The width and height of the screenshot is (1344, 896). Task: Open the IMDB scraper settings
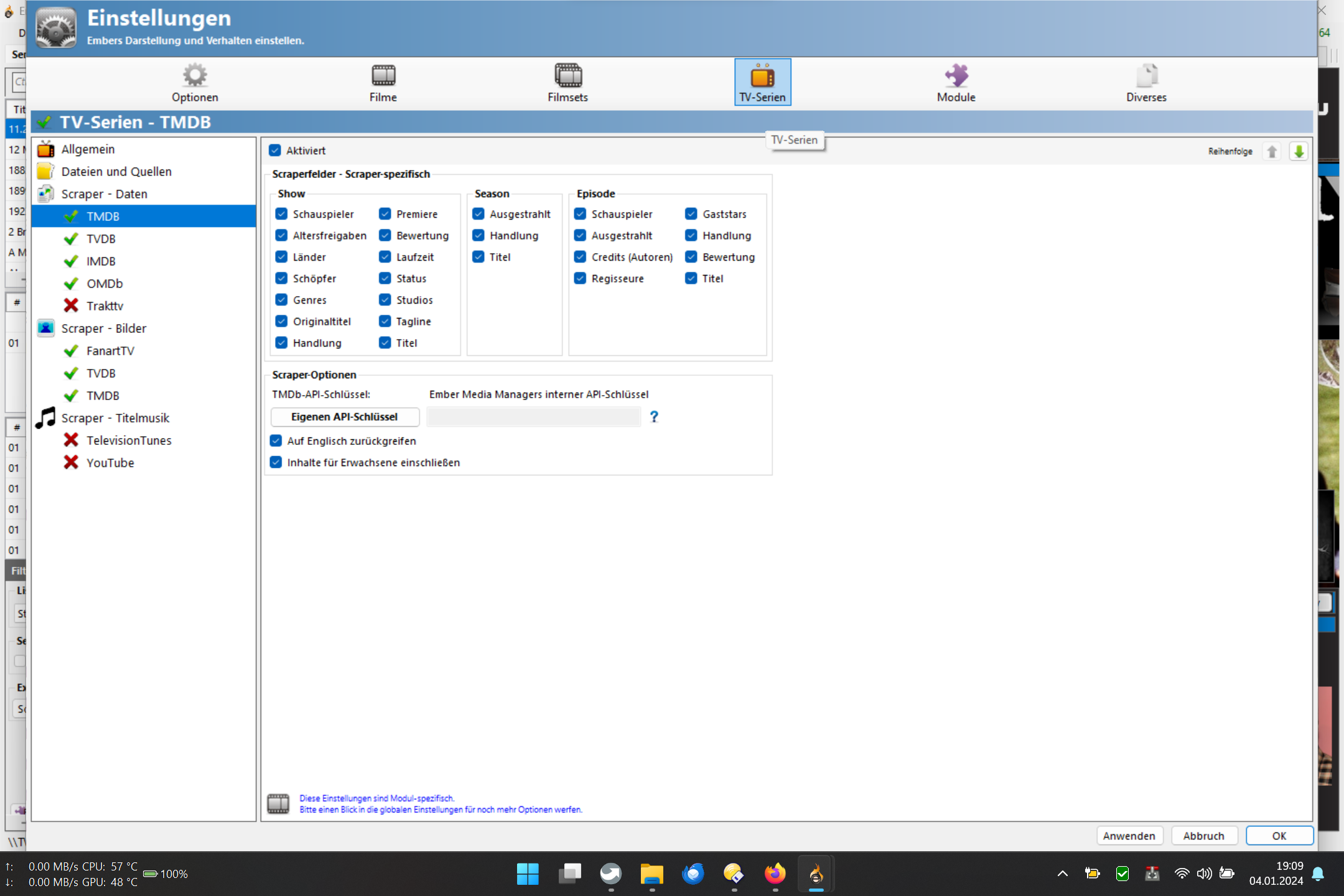coord(101,261)
